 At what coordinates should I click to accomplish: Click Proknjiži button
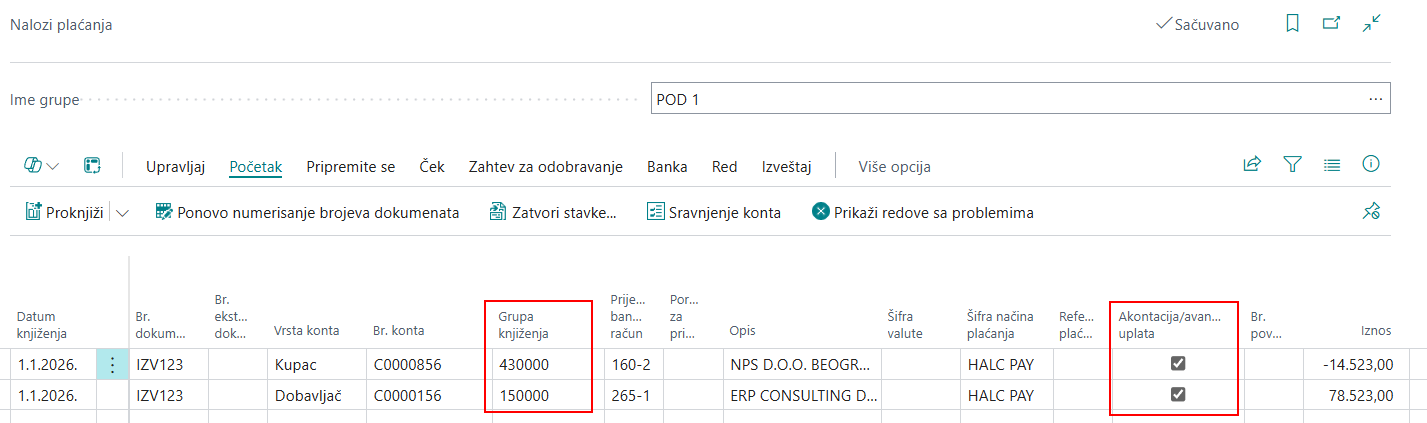(x=65, y=212)
